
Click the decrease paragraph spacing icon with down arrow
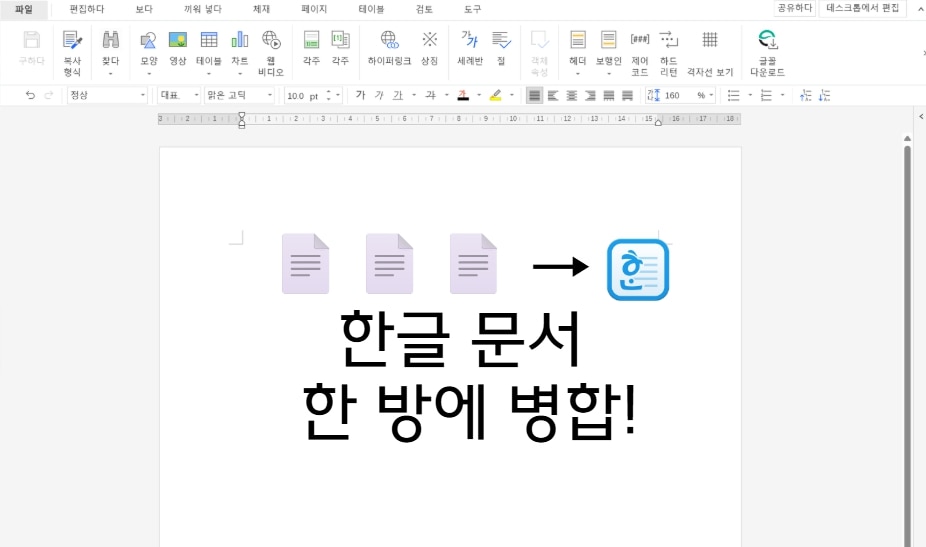point(824,95)
